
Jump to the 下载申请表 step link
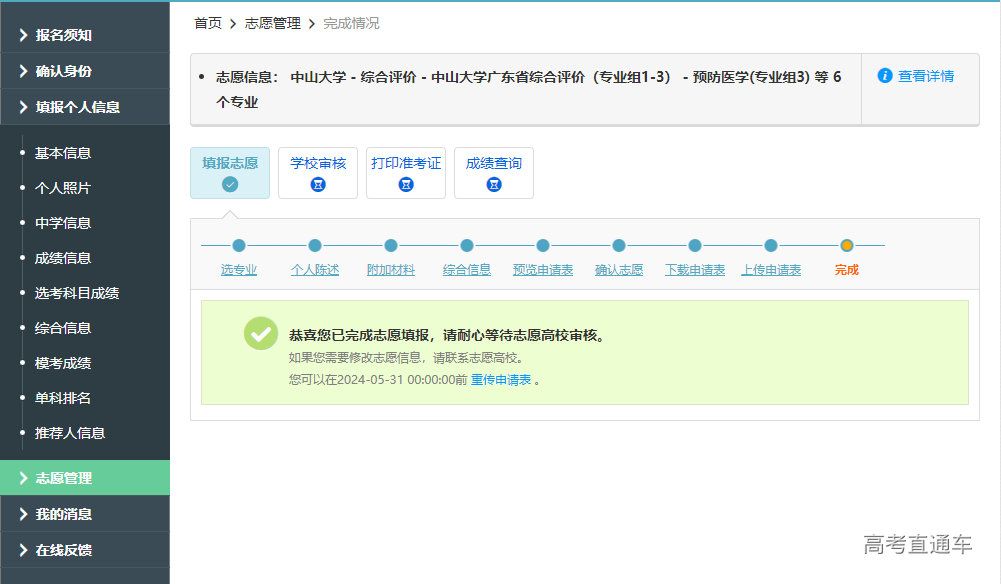pyautogui.click(x=695, y=270)
